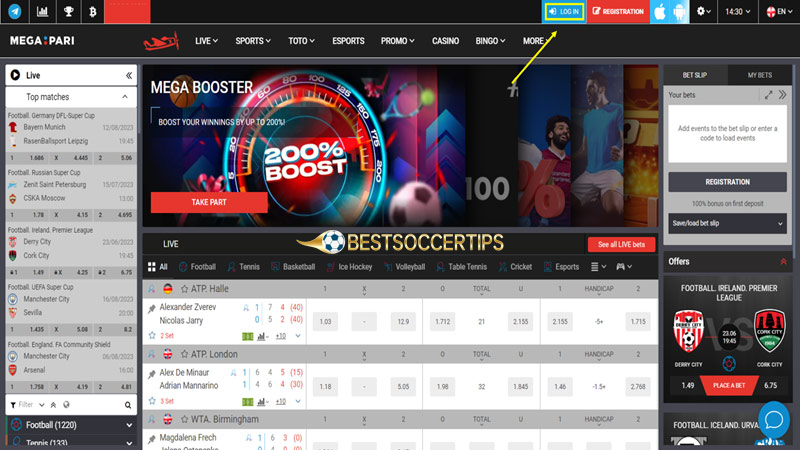Screen dimensions: 800x450
Task: Favorite the Zverev vs Jarry match star
Action: [x=152, y=336]
